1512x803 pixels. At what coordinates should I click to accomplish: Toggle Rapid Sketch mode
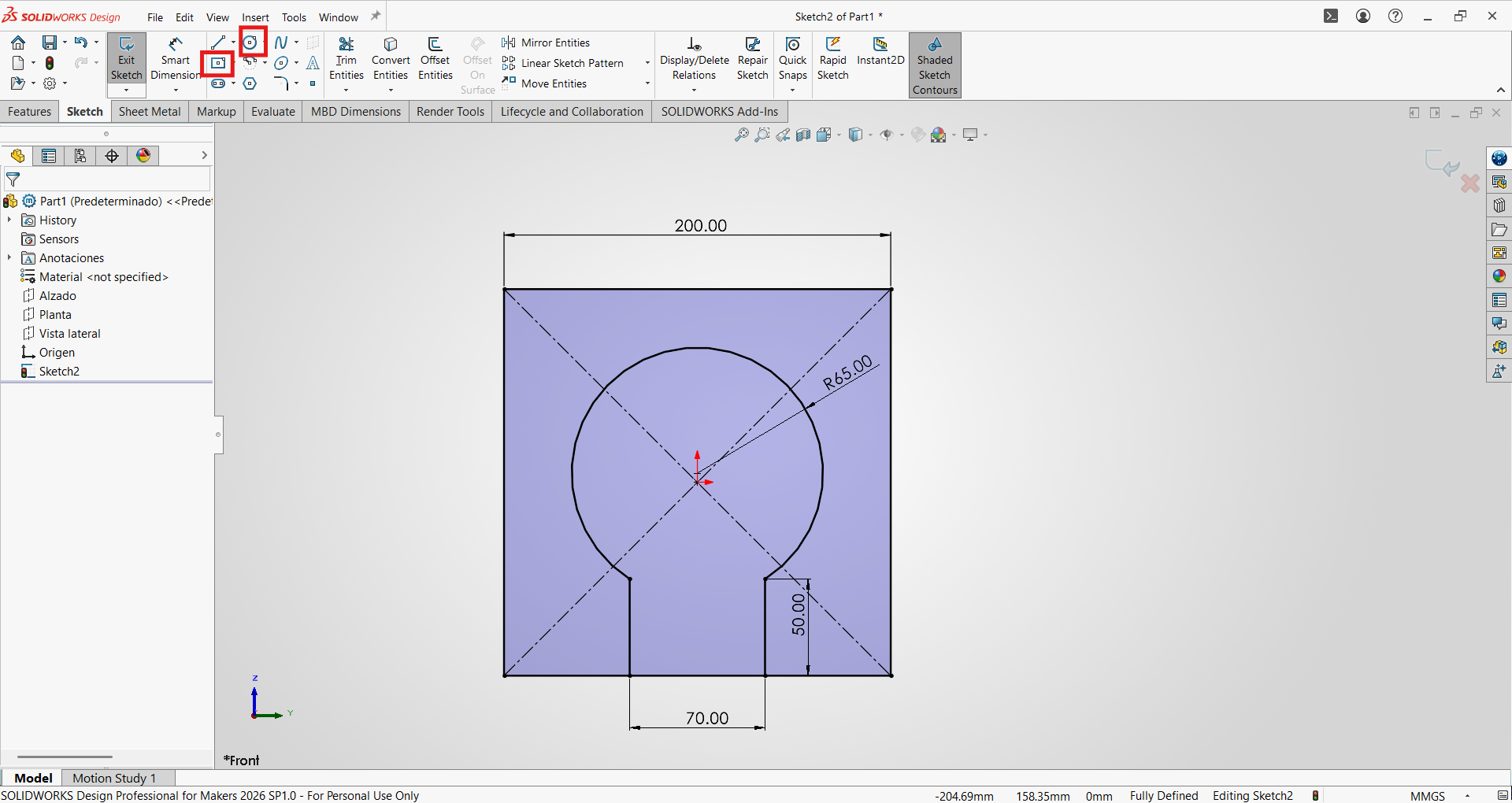[x=833, y=59]
